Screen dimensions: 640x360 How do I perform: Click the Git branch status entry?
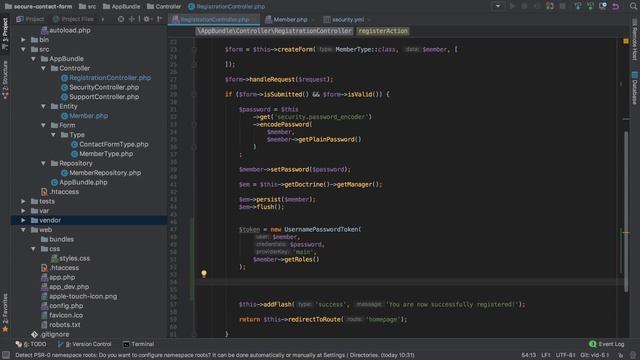tap(595, 355)
